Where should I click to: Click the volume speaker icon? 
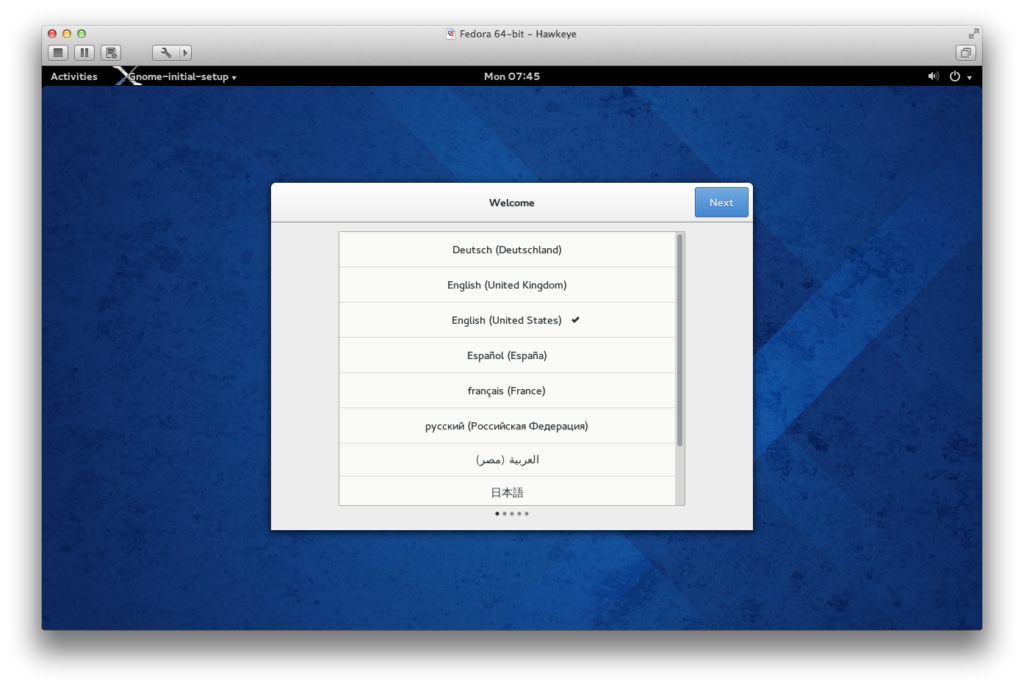pos(933,76)
